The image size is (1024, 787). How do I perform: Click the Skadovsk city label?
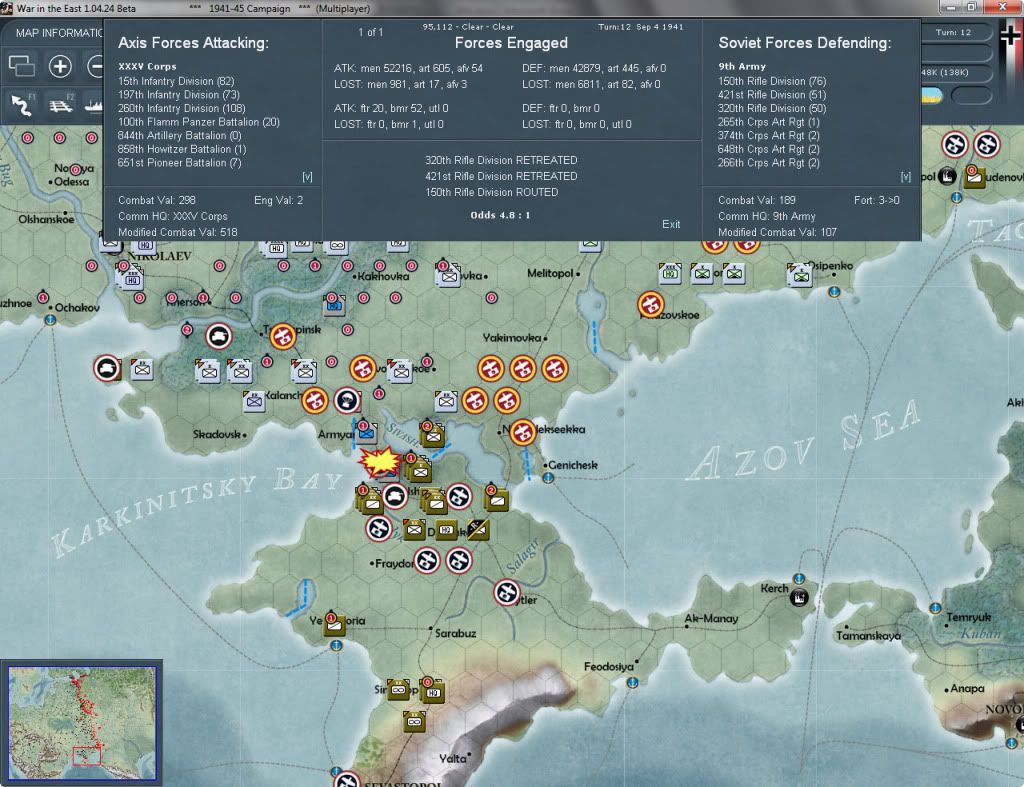(x=217, y=434)
